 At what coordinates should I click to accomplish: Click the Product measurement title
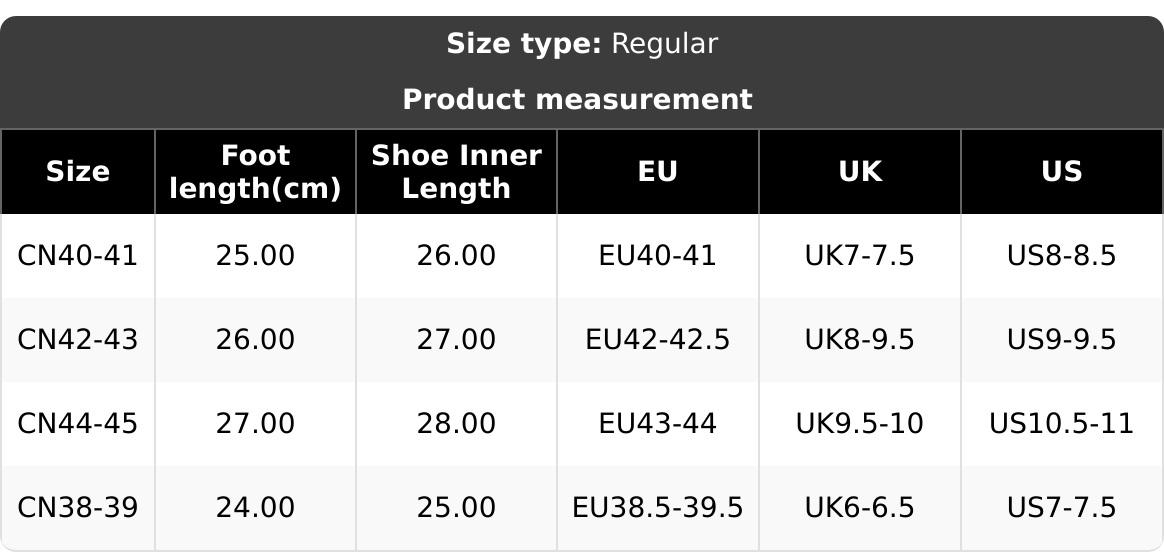[x=577, y=100]
